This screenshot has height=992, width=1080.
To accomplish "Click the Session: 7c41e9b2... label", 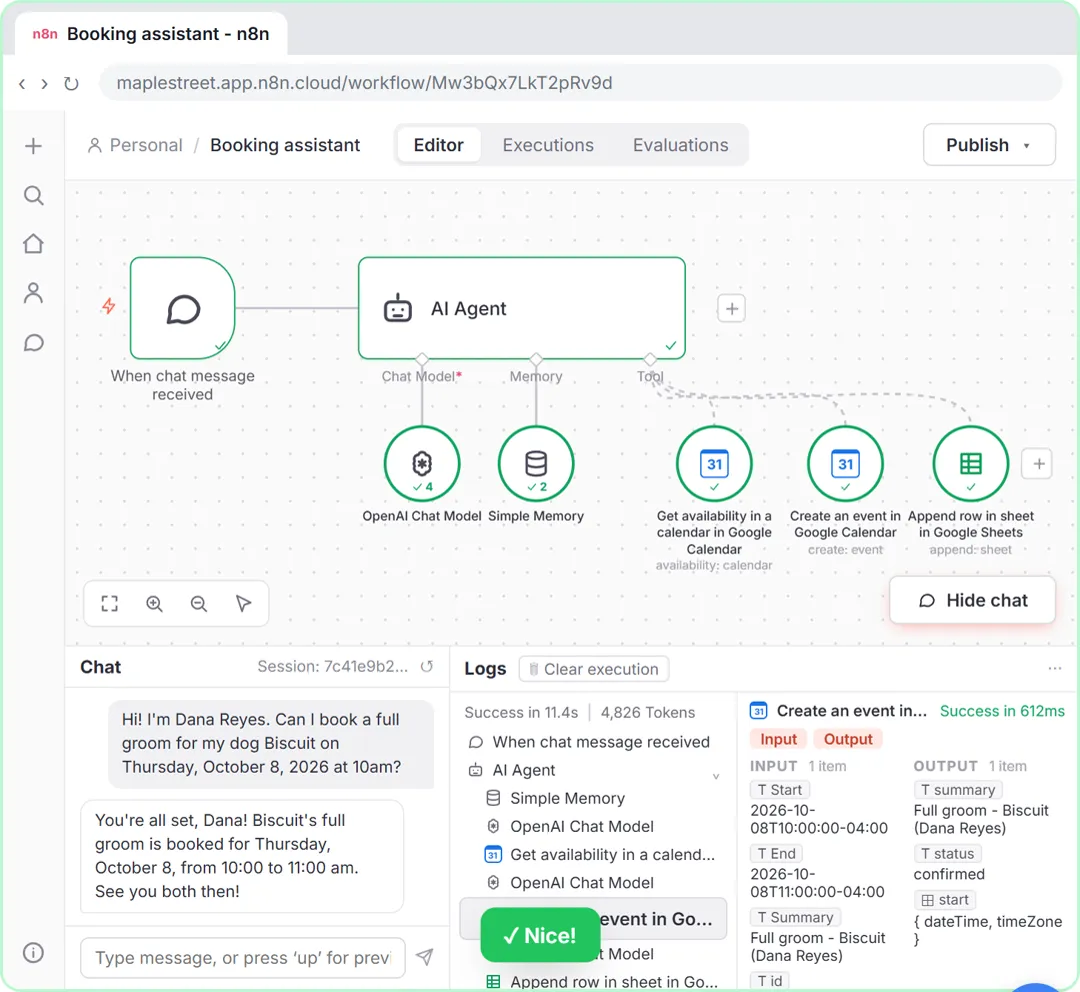I will [x=333, y=666].
